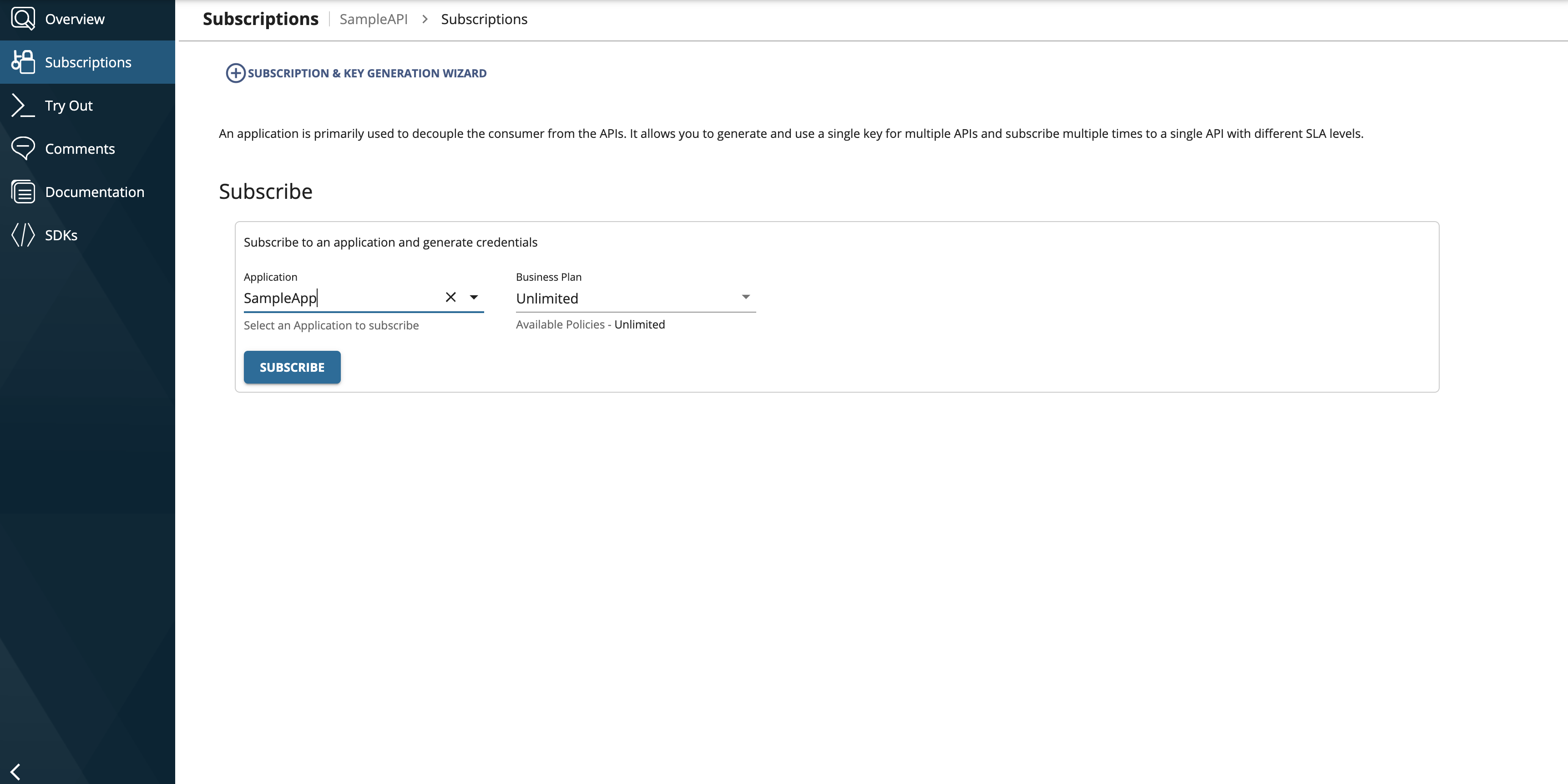
Task: Click SampleAPI breadcrumb link
Action: pos(373,19)
